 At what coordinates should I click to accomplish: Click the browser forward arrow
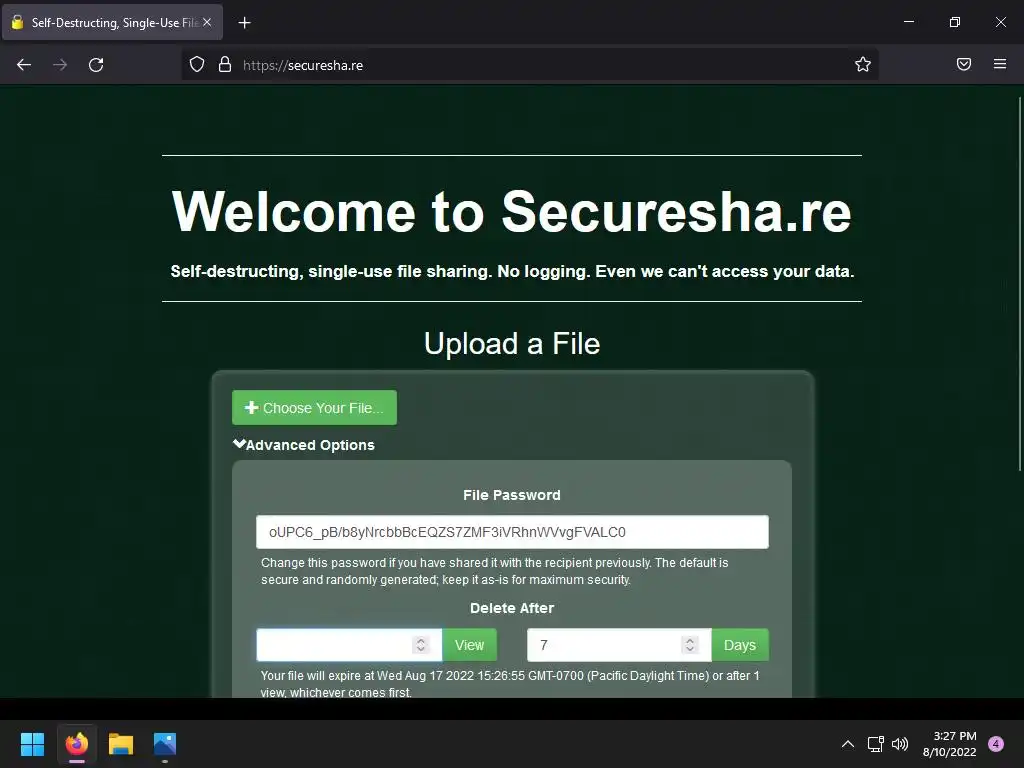pos(60,65)
